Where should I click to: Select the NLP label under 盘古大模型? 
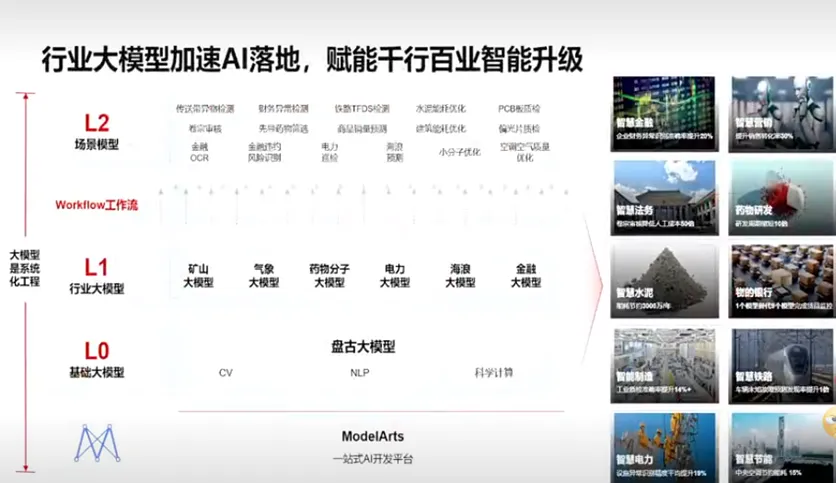point(360,372)
